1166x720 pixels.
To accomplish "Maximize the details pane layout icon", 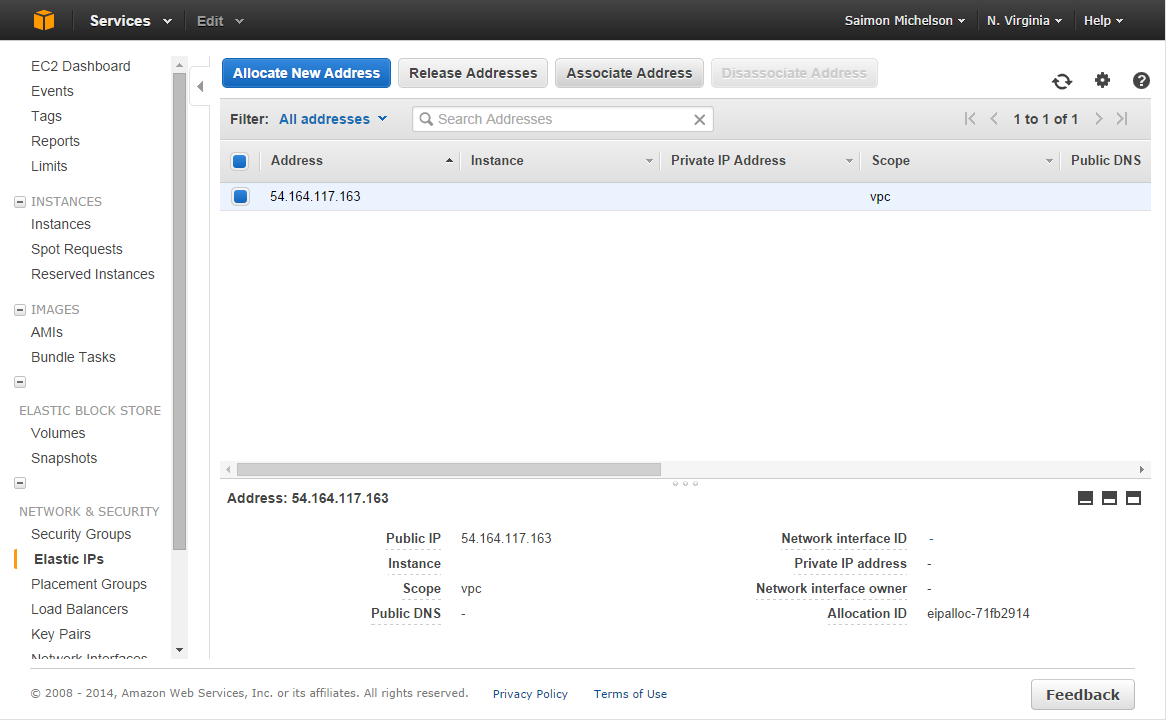I will coord(1133,498).
